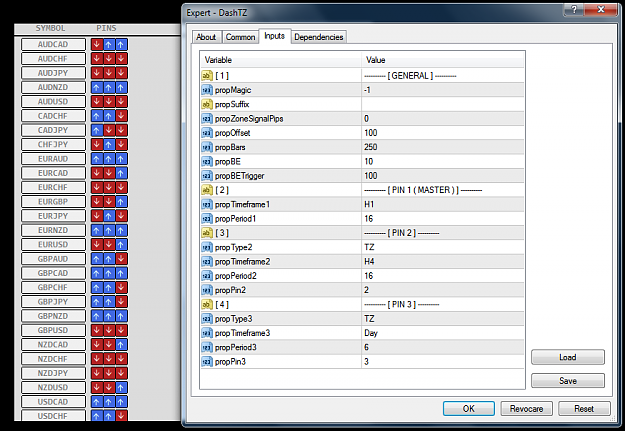
Task: Select the propOffset row
Action: [362, 133]
